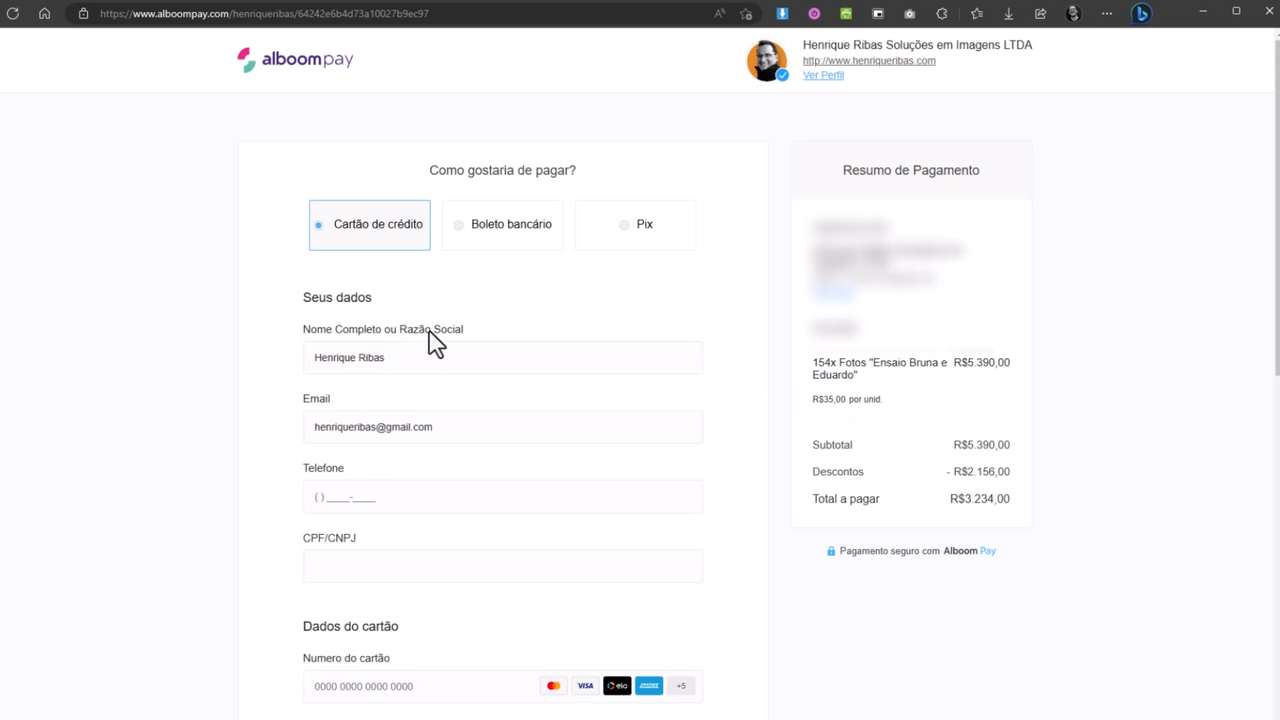Click the browser refresh icon
Image resolution: width=1280 pixels, height=720 pixels.
[x=13, y=14]
